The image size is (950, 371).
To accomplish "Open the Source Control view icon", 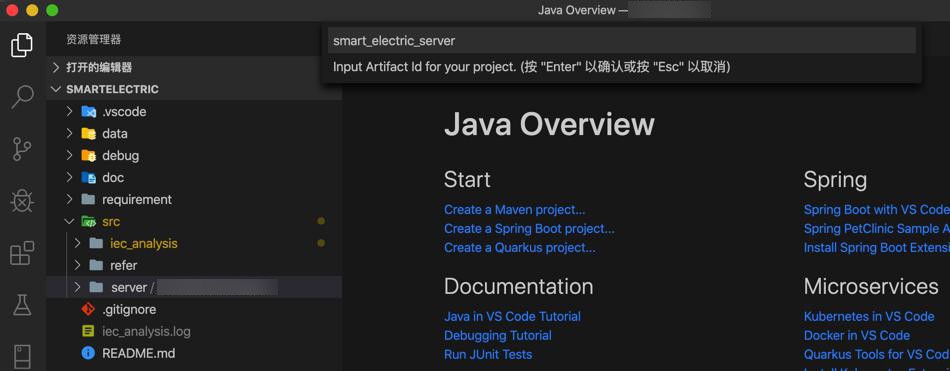I will (x=22, y=149).
